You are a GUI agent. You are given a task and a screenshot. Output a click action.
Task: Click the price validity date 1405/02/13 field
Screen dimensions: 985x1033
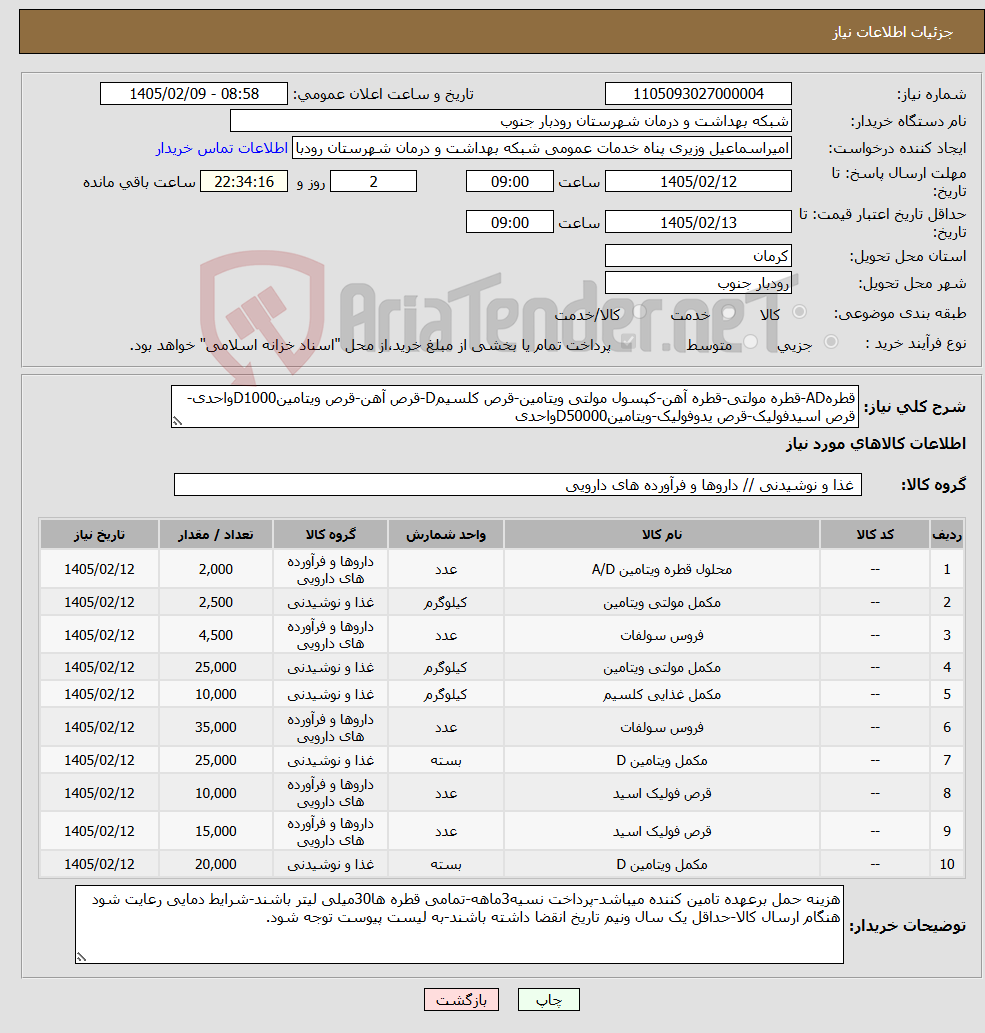[x=698, y=222]
